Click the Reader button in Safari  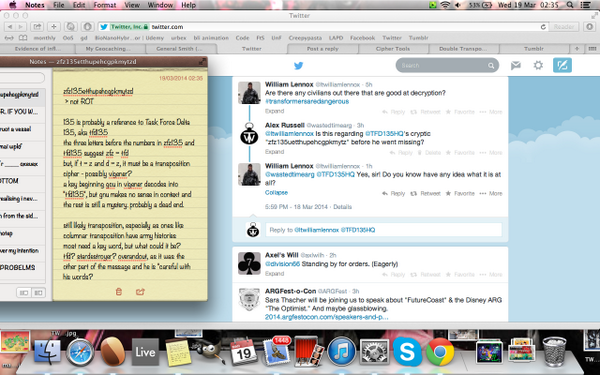(x=564, y=27)
